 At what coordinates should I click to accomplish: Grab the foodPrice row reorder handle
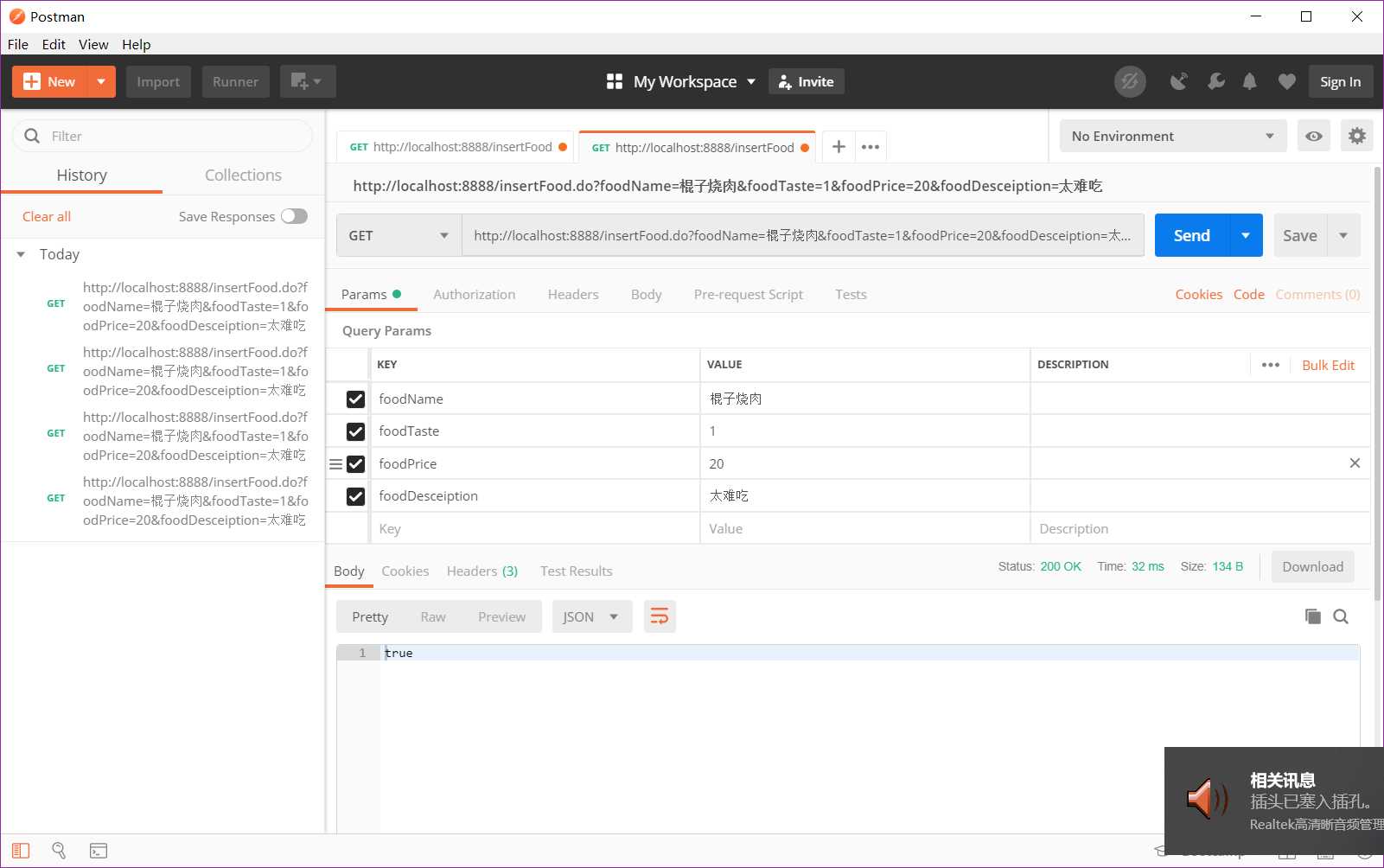[x=335, y=464]
